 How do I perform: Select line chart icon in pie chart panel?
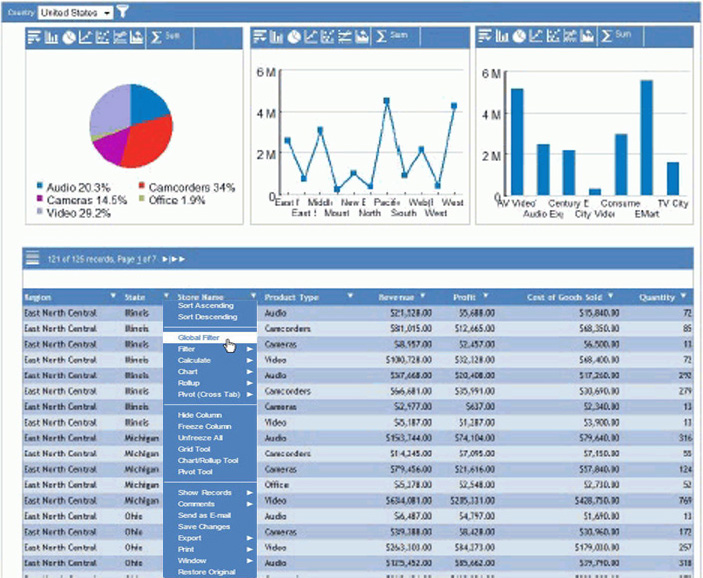pos(85,37)
